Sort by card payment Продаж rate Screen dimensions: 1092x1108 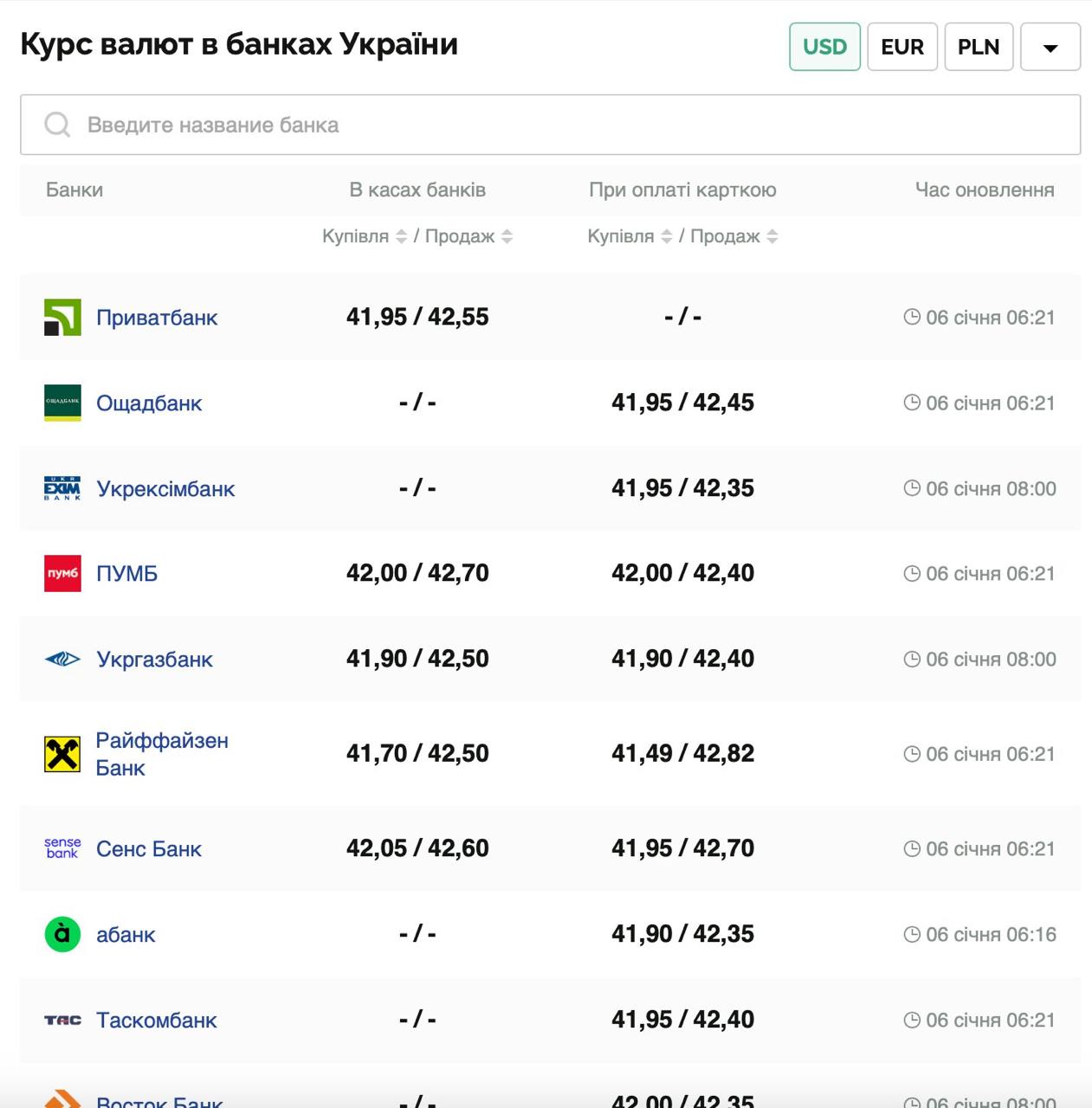click(x=772, y=236)
